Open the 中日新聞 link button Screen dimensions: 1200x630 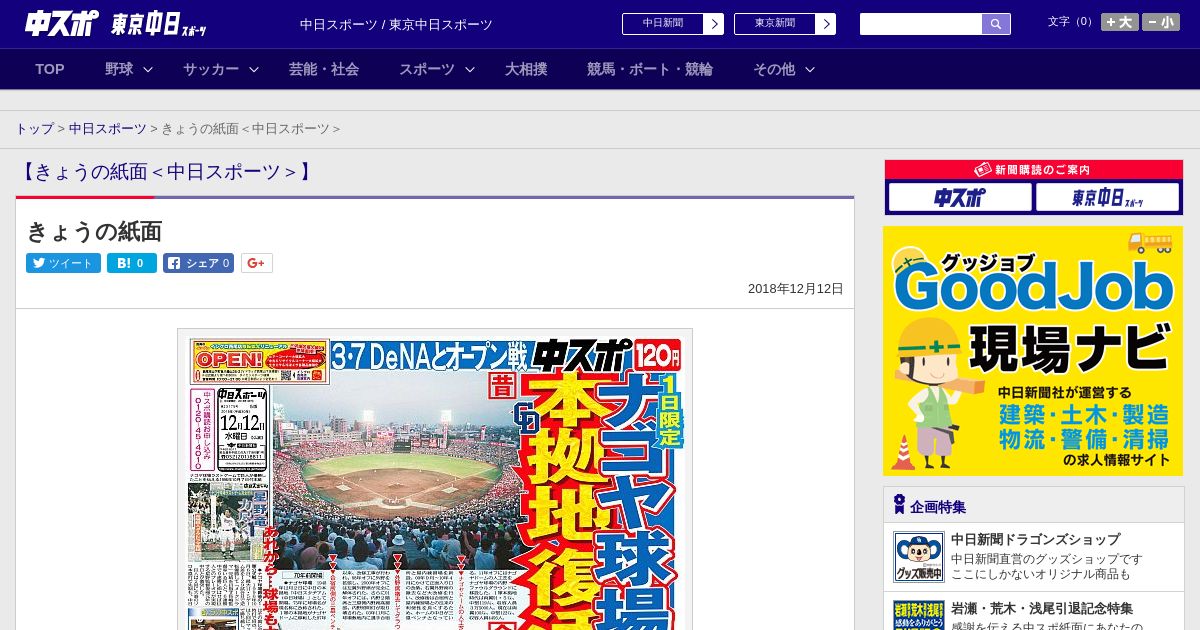pyautogui.click(x=673, y=24)
